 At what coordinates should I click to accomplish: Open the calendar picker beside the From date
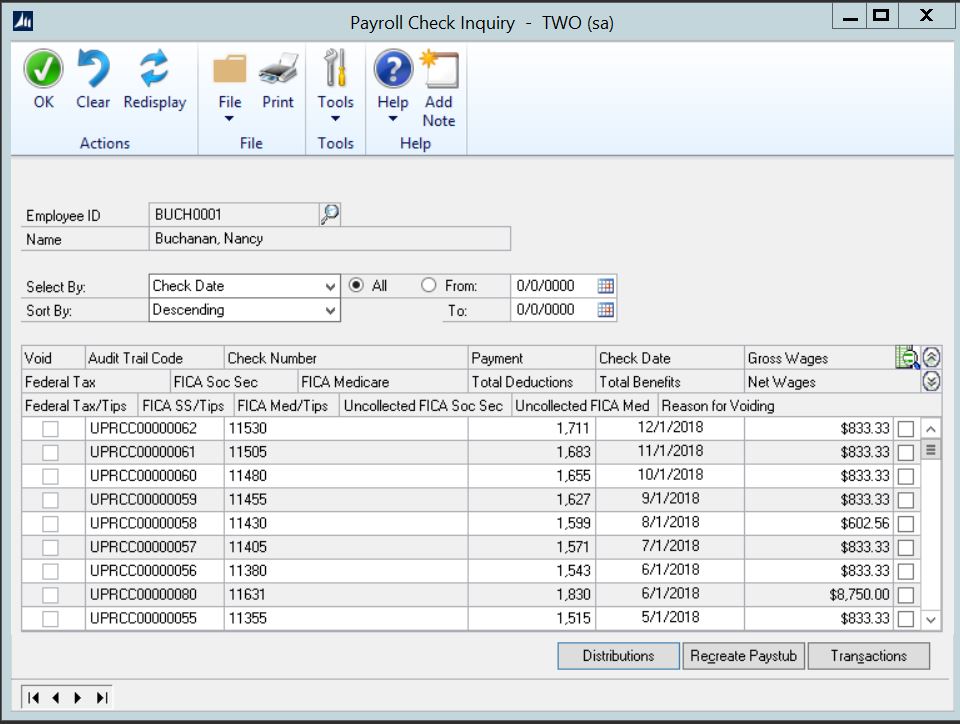coord(606,285)
